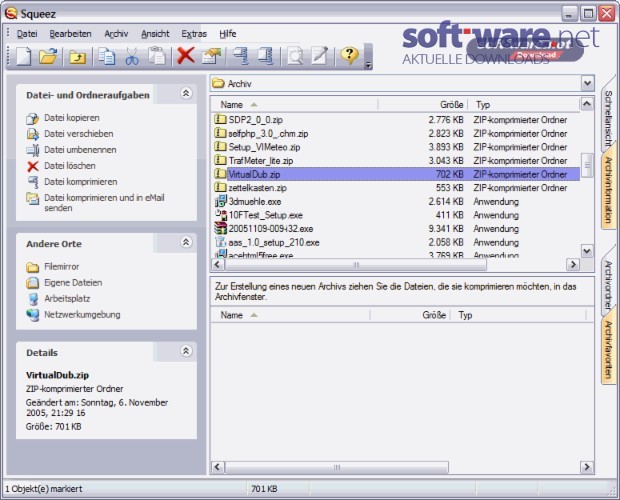Open the Ansicht menu
The height and width of the screenshot is (500, 620).
pos(155,34)
